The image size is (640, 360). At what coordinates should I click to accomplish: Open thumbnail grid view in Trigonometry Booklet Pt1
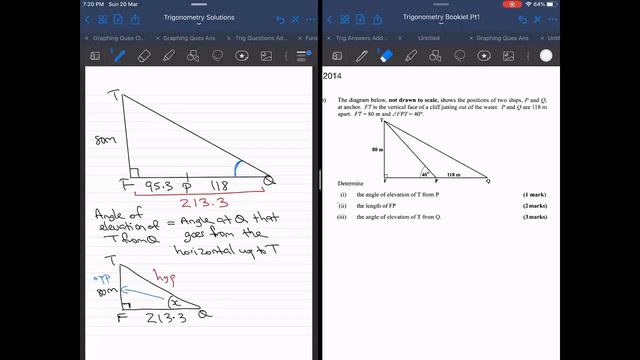coord(345,20)
